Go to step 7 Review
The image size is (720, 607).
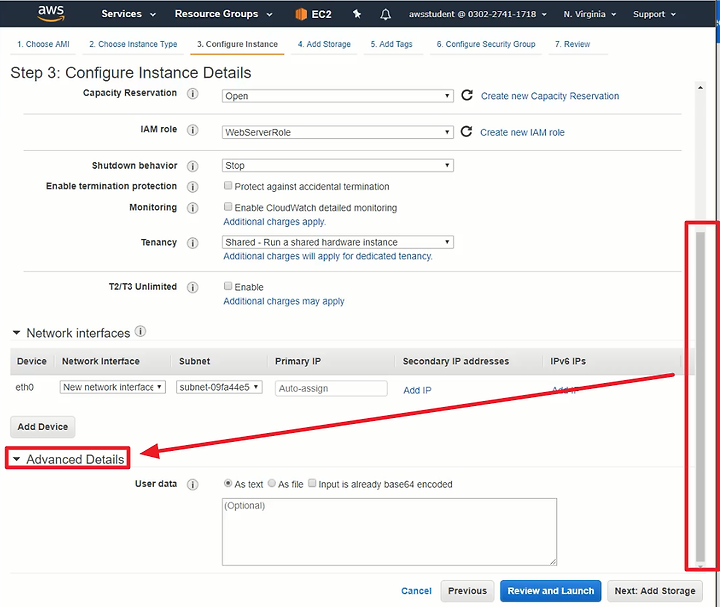(x=573, y=44)
